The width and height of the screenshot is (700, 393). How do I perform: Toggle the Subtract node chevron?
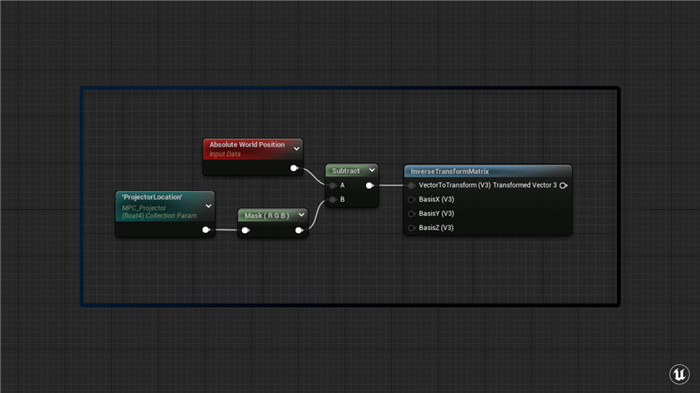[x=372, y=170]
